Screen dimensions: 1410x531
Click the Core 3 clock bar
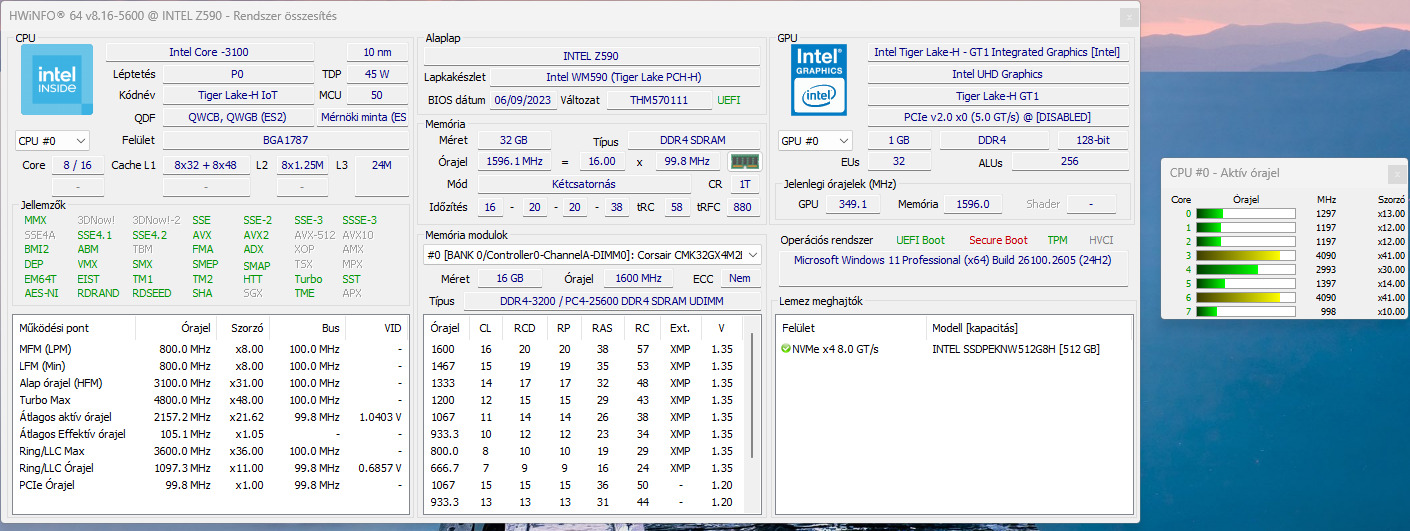pyautogui.click(x=1245, y=255)
